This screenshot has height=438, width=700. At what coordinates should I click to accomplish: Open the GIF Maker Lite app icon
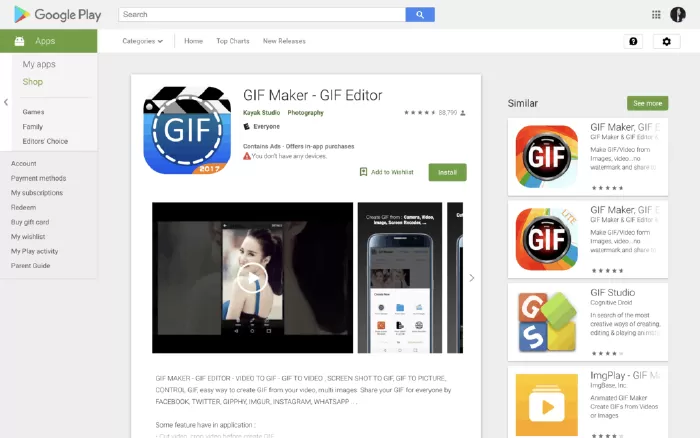tap(546, 239)
